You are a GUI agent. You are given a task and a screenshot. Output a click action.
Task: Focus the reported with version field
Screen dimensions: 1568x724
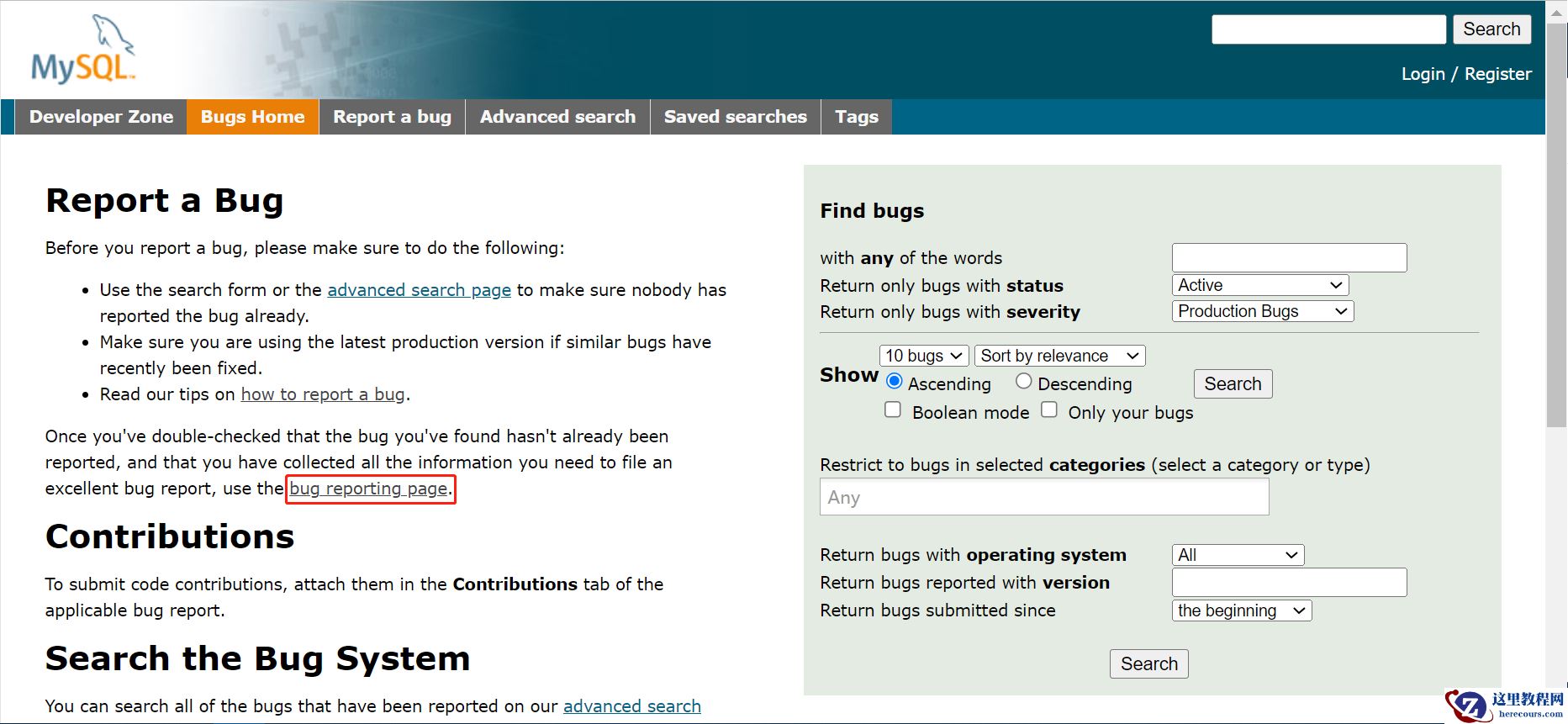point(1289,583)
